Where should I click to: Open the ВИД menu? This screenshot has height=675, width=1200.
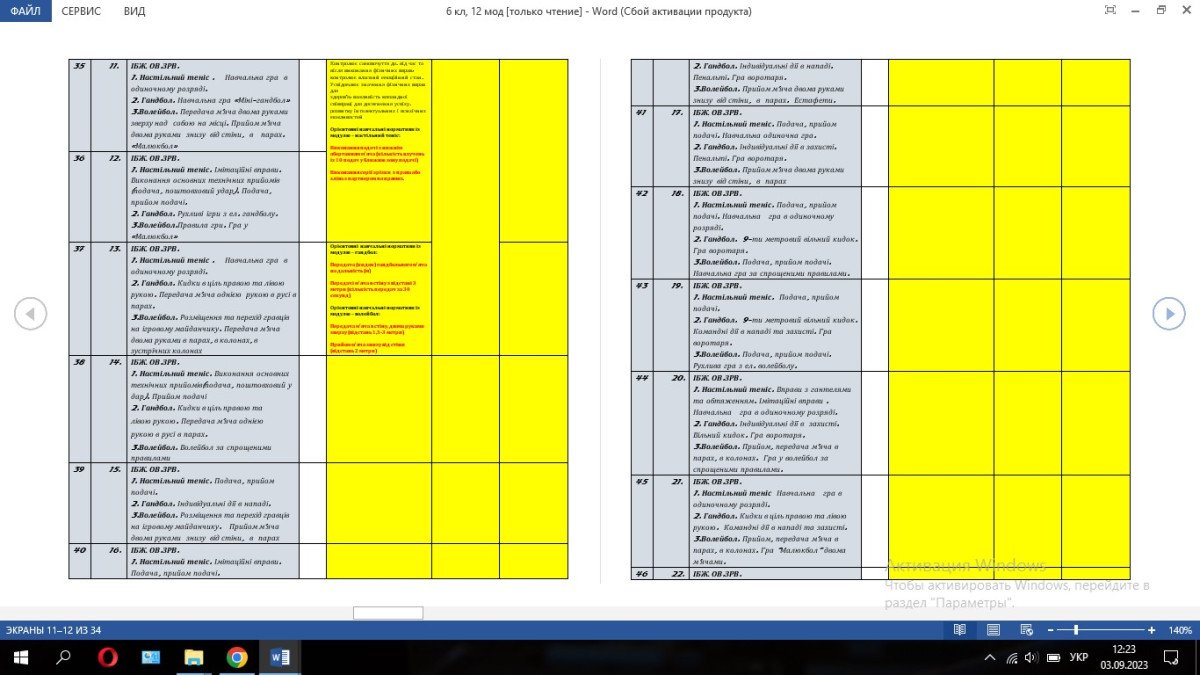(134, 10)
